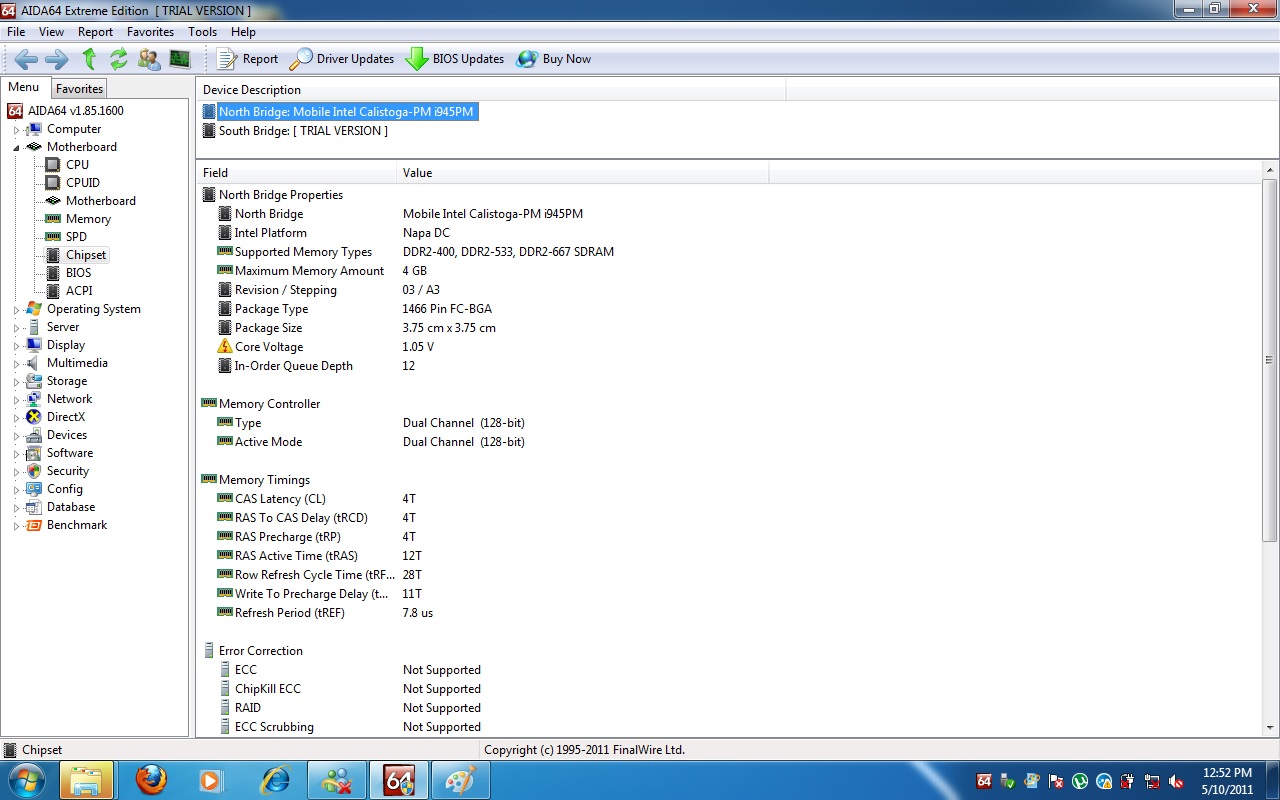This screenshot has width=1280, height=800.
Task: Click the vertical scrollbar thumb in details pane
Action: (x=1270, y=361)
